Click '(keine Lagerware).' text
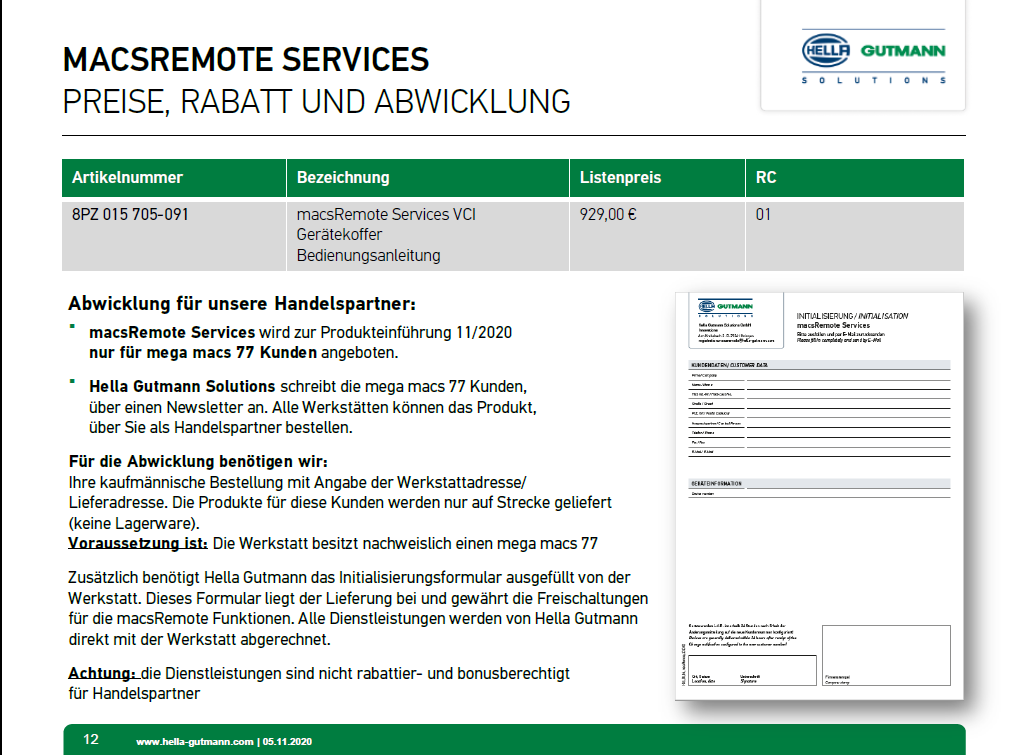 [x=133, y=523]
